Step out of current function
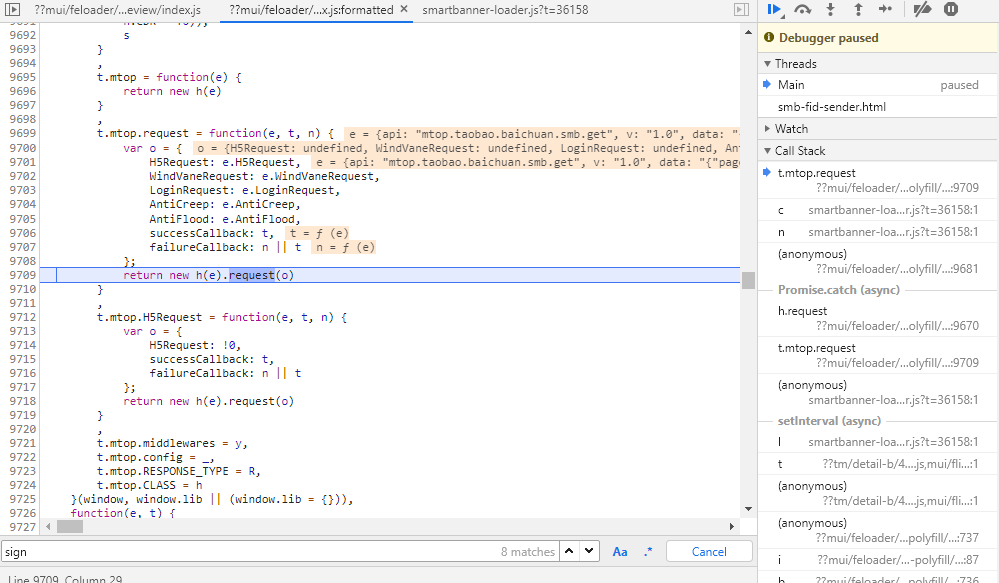Image resolution: width=999 pixels, height=583 pixels. tap(858, 10)
